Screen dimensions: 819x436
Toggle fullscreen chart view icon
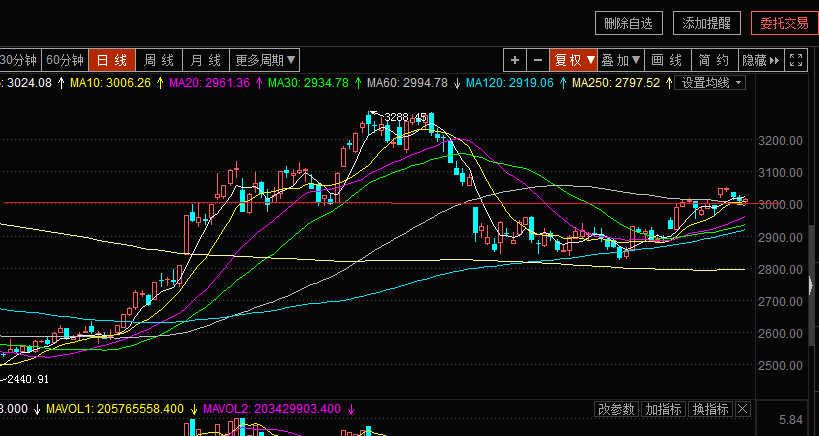coord(796,60)
